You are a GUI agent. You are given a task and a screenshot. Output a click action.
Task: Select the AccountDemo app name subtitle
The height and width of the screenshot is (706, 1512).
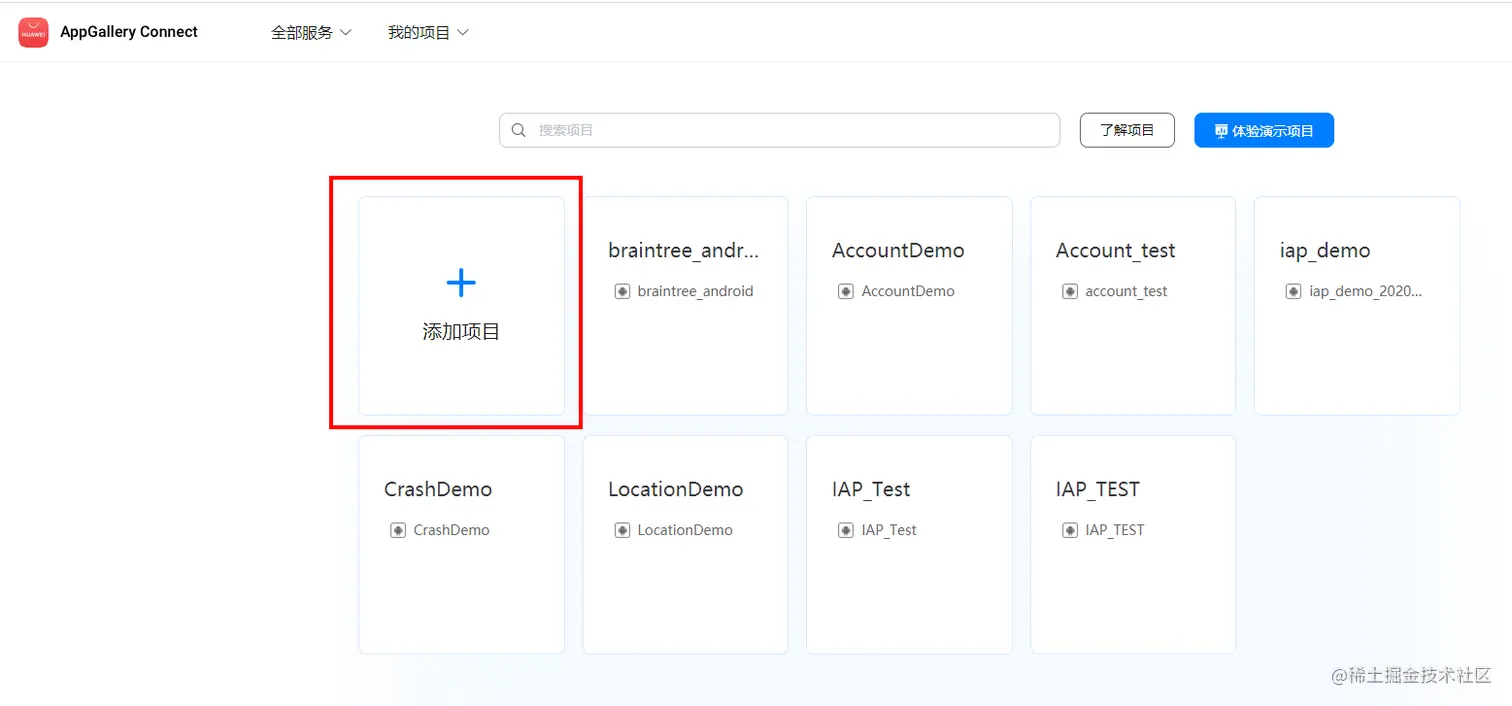click(908, 291)
